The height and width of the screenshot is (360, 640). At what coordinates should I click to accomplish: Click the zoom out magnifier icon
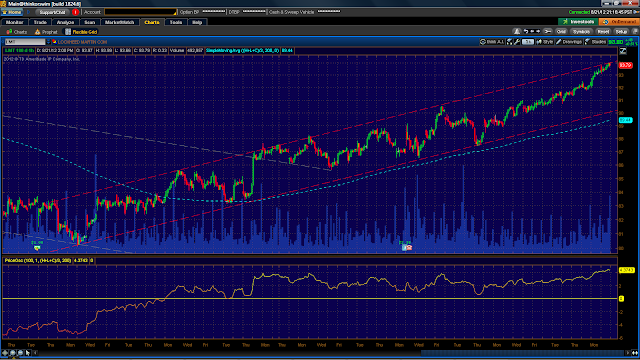[x=20, y=353]
